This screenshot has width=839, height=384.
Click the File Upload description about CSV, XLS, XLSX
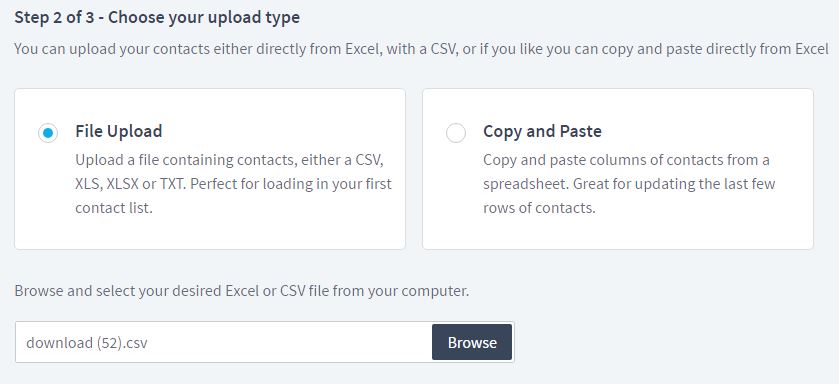(x=233, y=183)
